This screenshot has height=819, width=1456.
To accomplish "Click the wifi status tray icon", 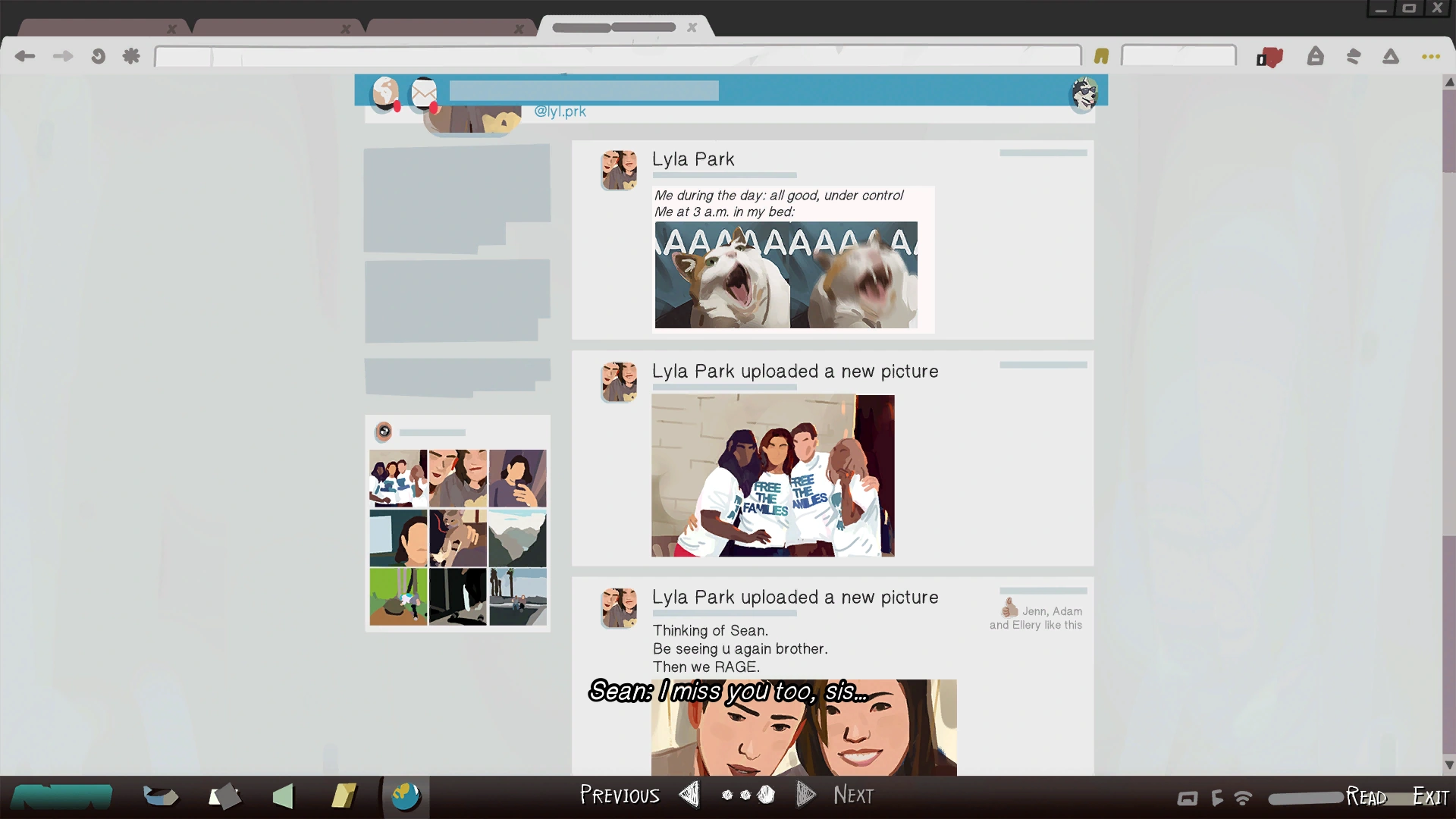I will (1243, 798).
